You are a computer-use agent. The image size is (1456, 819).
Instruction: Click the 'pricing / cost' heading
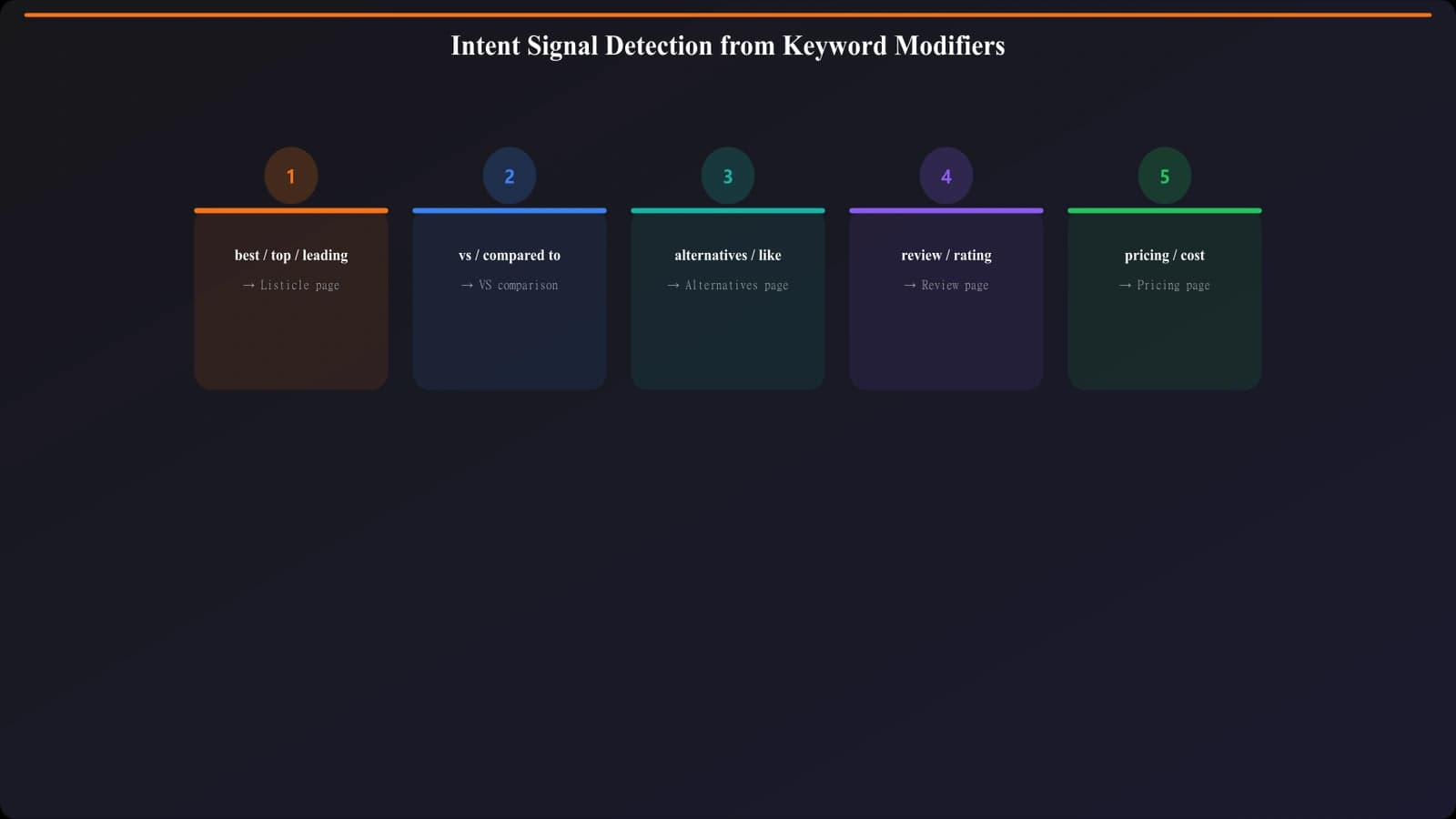tap(1165, 255)
